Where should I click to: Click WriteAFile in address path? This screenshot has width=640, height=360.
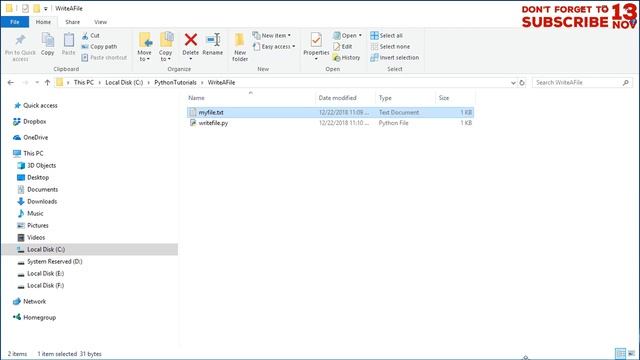click(221, 82)
